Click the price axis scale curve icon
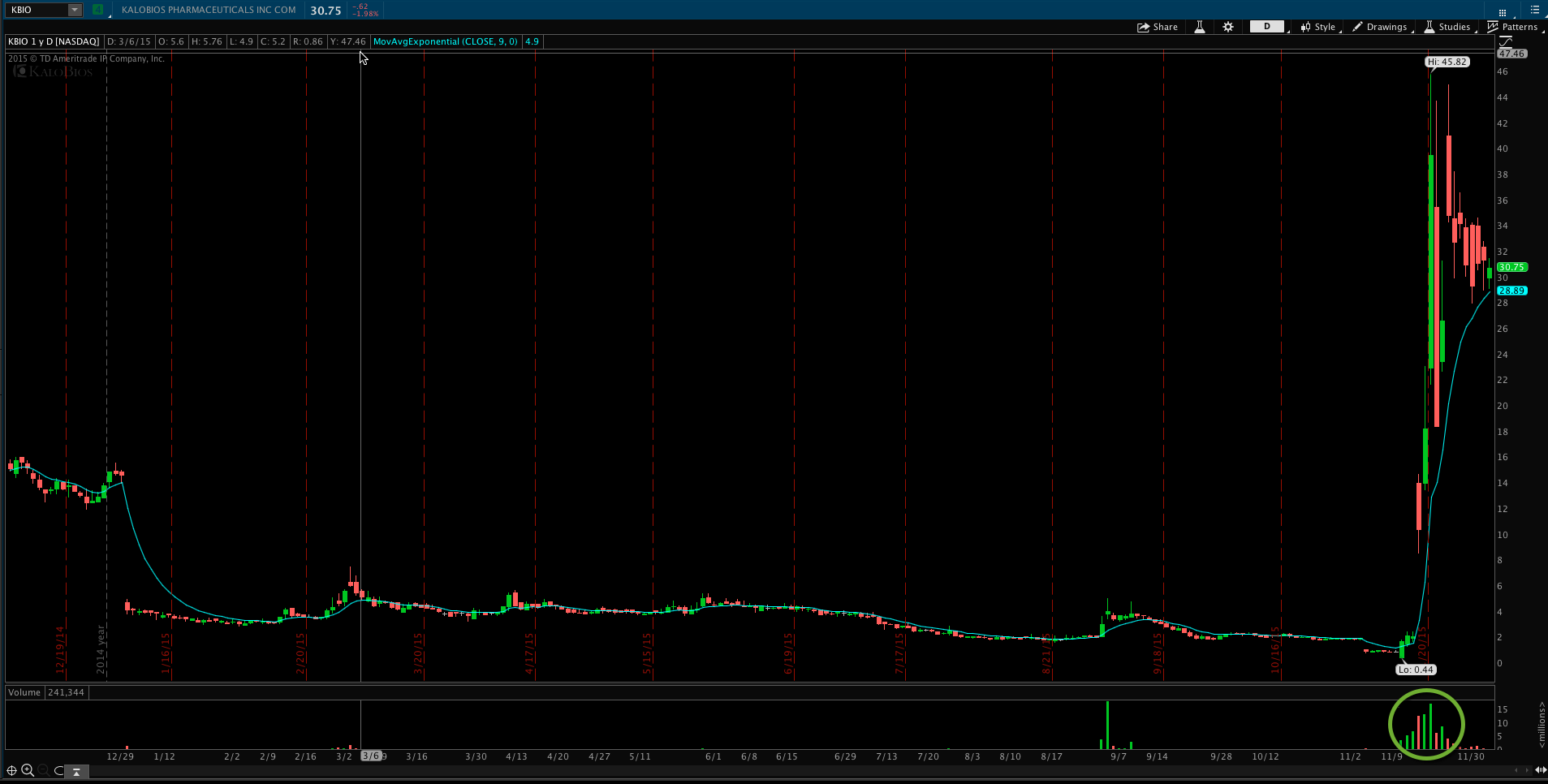 [x=1504, y=41]
